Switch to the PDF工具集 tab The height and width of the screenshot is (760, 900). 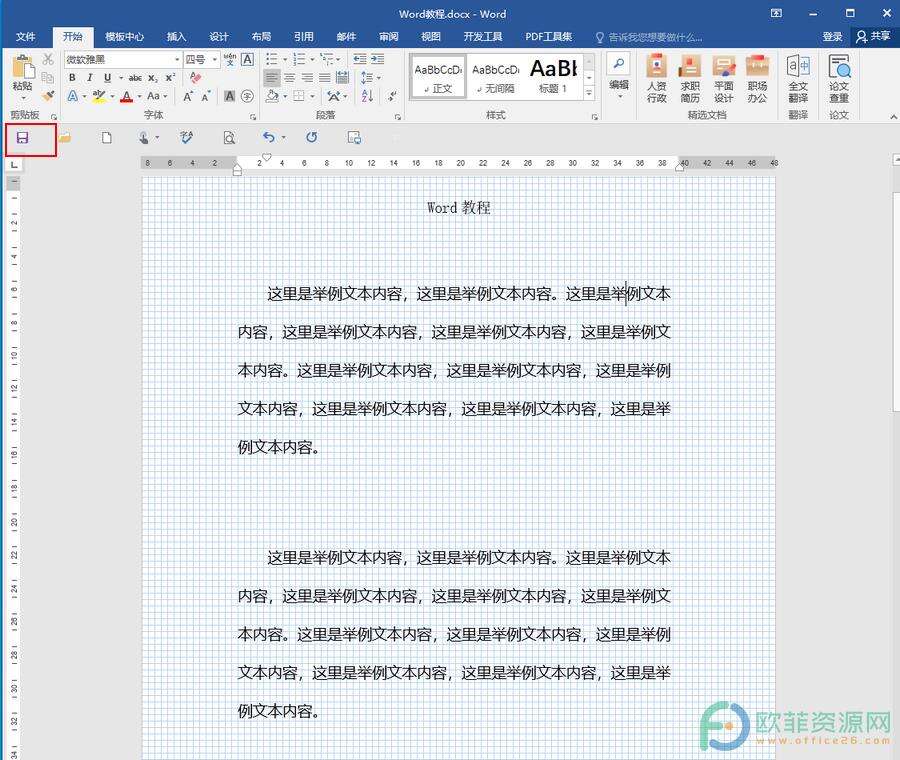[x=549, y=37]
